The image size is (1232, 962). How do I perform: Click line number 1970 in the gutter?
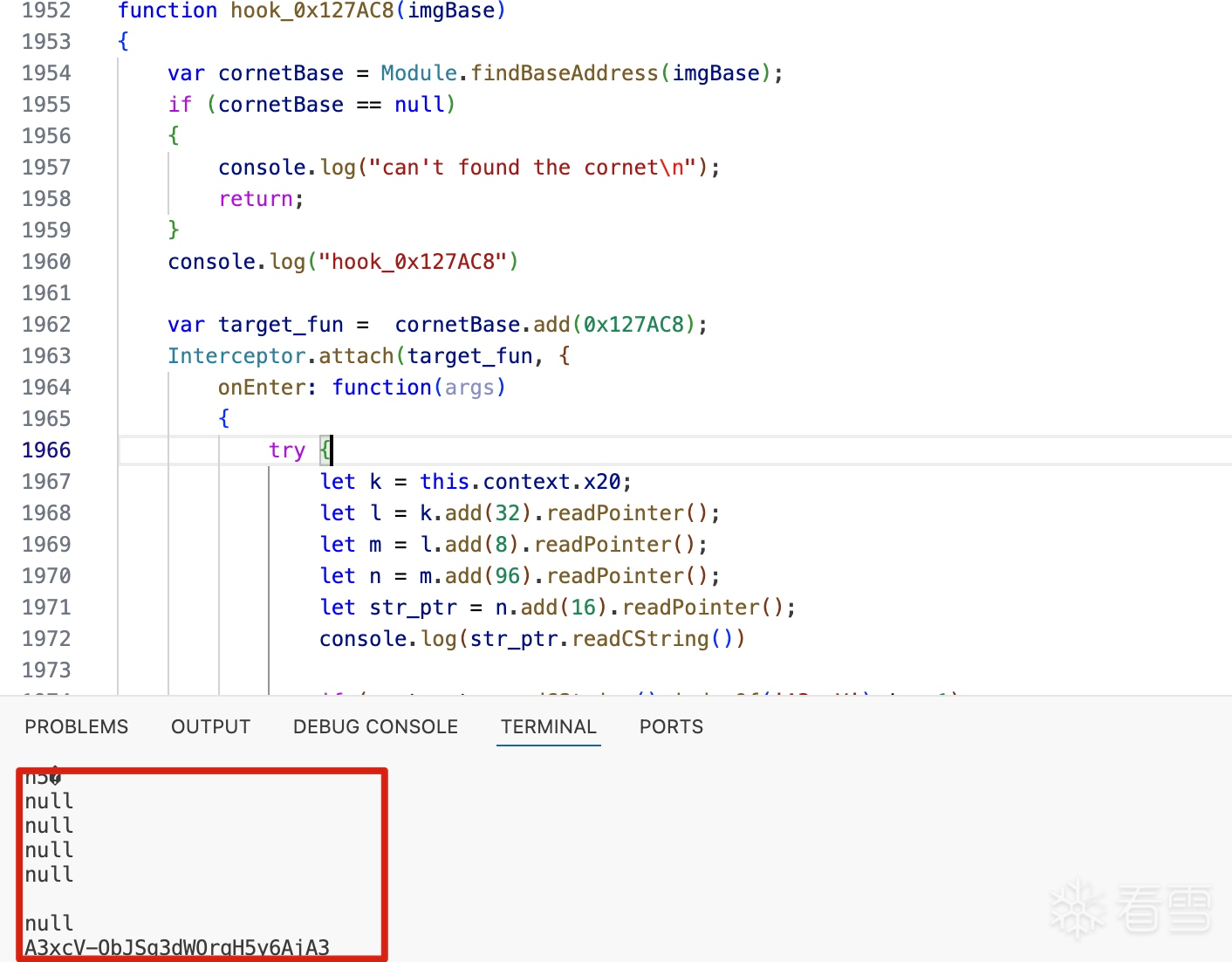coord(46,576)
